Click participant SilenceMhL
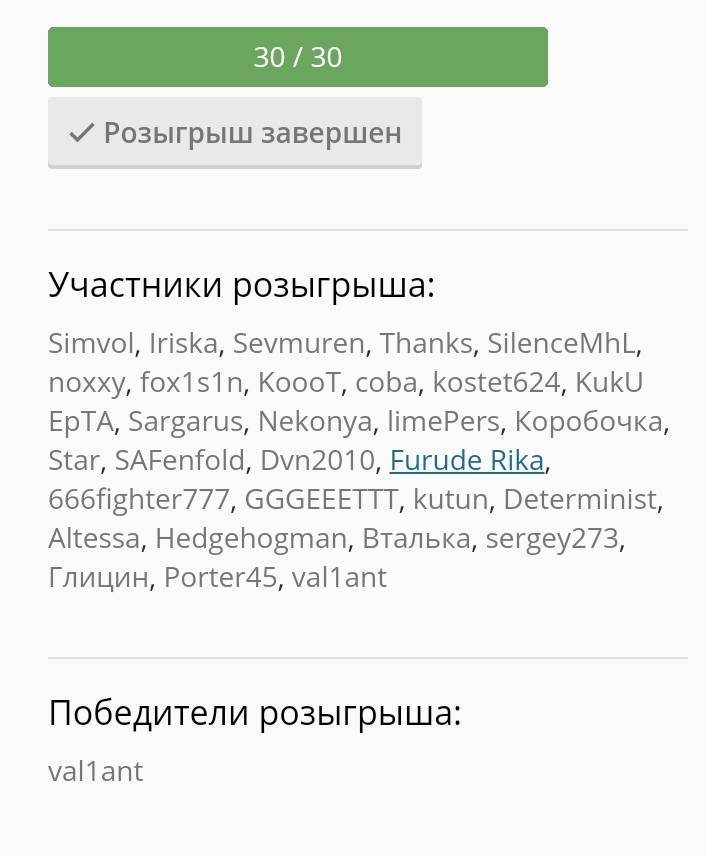Image resolution: width=706 pixels, height=856 pixels. pyautogui.click(x=561, y=343)
